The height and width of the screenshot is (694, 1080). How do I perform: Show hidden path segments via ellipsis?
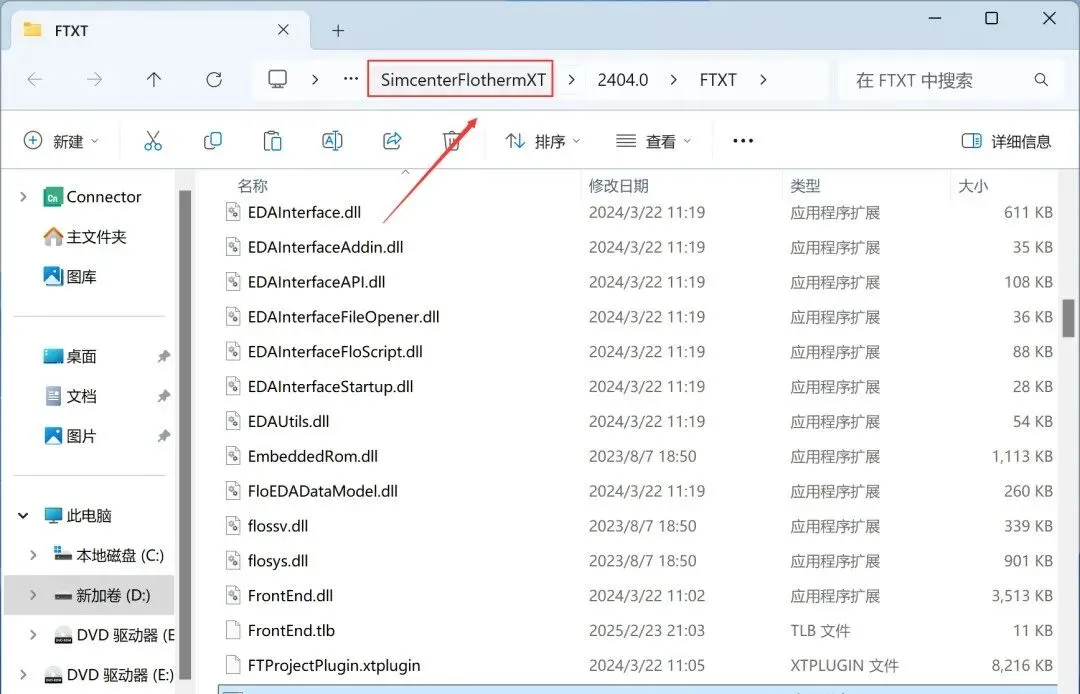(351, 79)
